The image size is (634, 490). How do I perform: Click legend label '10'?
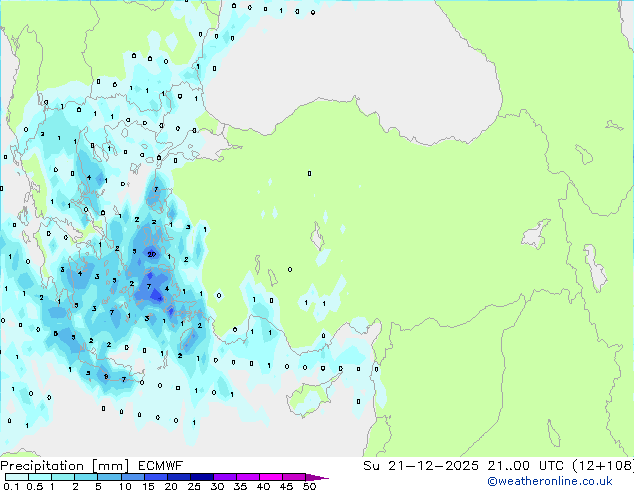pyautogui.click(x=125, y=486)
